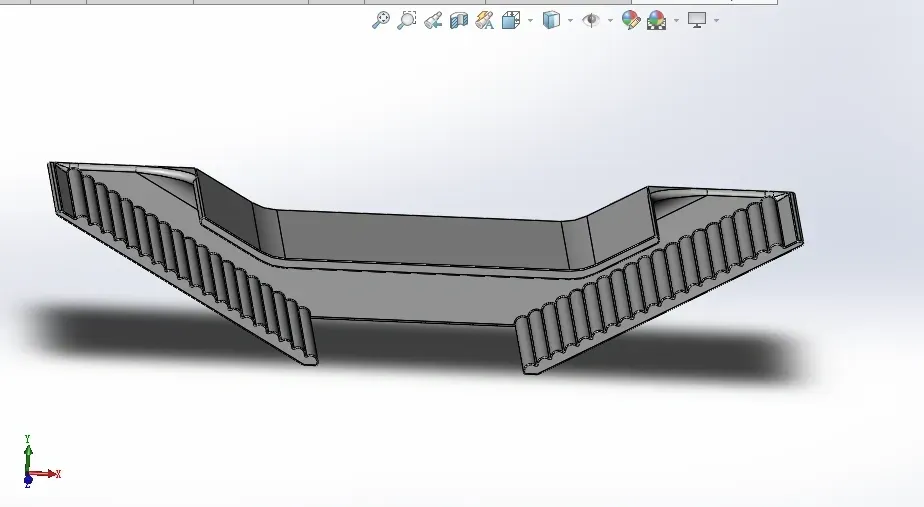Expand the Apply Scene dropdown arrow
924x507 pixels.
[676, 21]
